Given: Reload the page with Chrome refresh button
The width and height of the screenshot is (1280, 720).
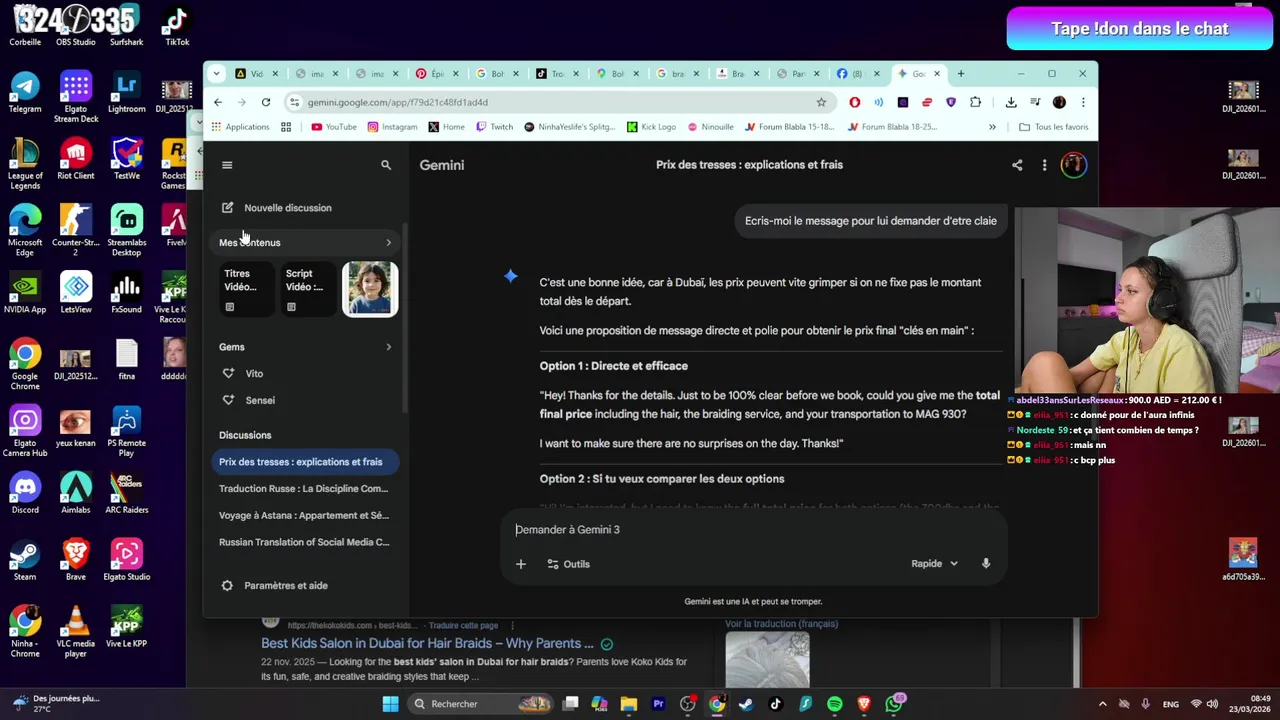Looking at the screenshot, I should pyautogui.click(x=266, y=102).
